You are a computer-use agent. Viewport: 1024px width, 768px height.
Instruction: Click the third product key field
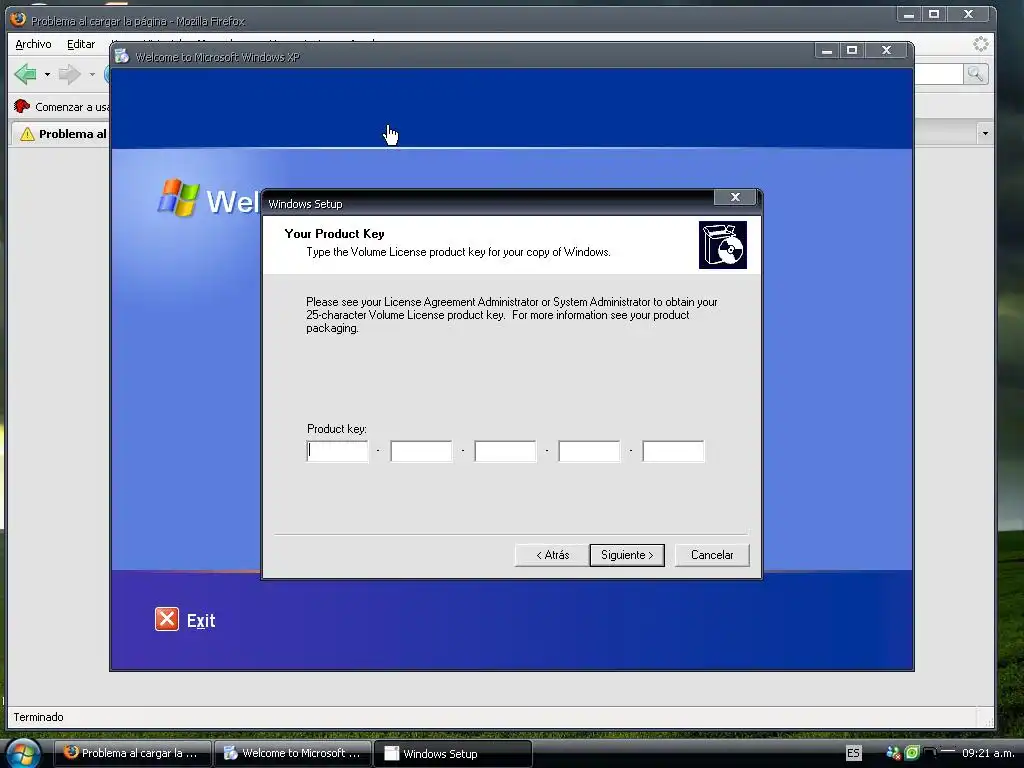pos(505,451)
